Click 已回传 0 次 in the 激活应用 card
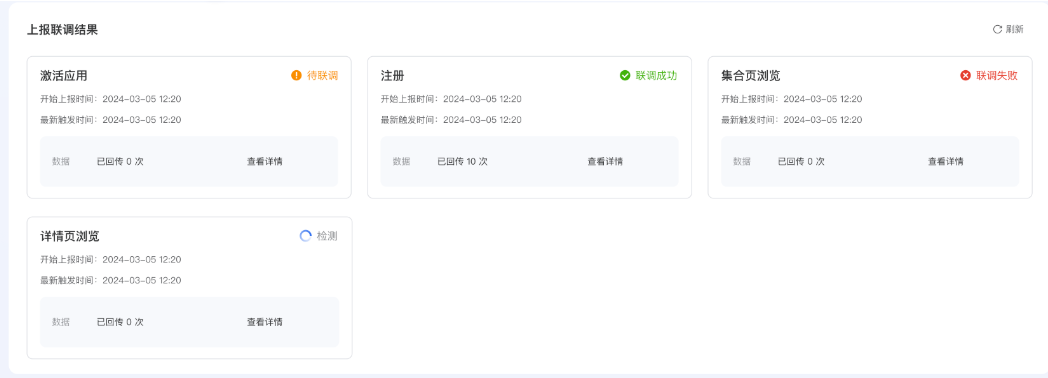Viewport: 1048px width, 378px height. pyautogui.click(x=120, y=162)
